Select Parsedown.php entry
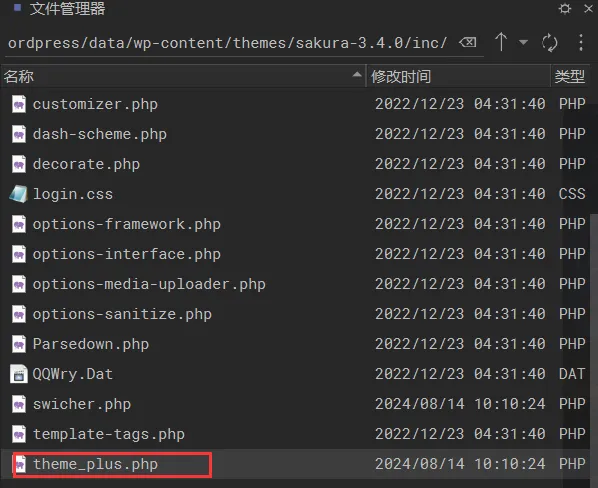598x488 pixels. tap(91, 344)
